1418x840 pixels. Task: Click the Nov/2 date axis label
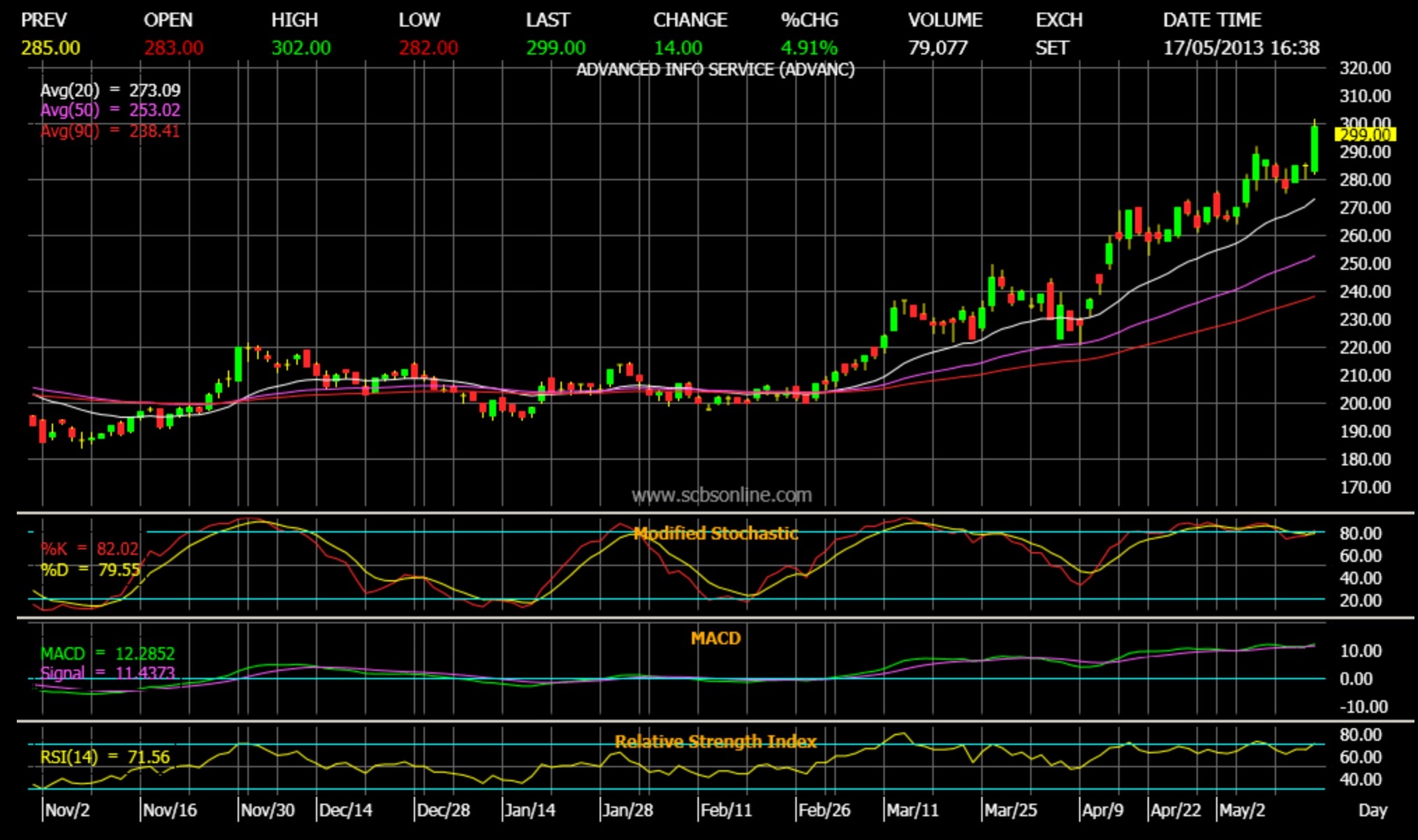point(68,811)
